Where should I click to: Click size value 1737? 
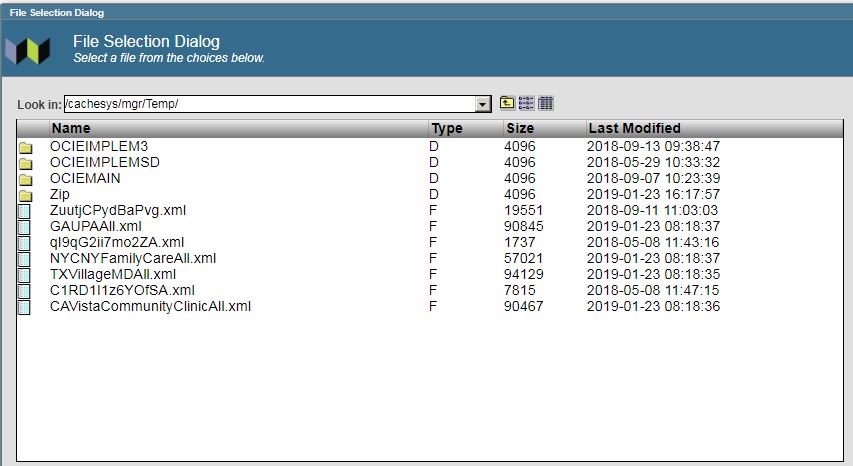[520, 243]
